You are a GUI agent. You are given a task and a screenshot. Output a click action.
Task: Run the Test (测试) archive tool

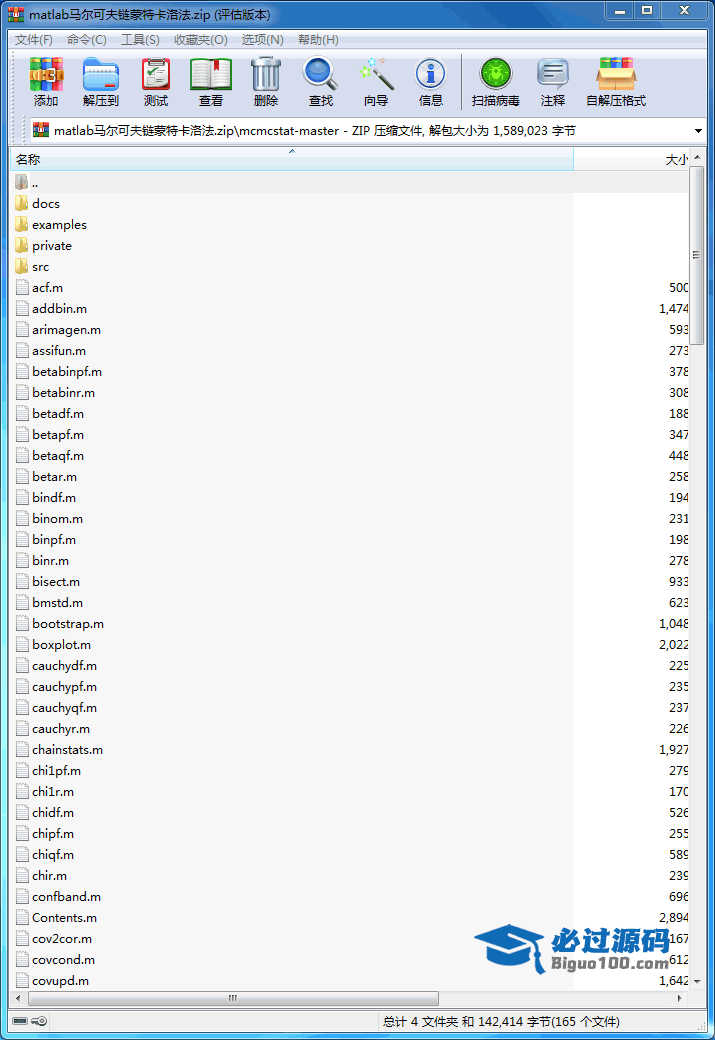[x=156, y=82]
